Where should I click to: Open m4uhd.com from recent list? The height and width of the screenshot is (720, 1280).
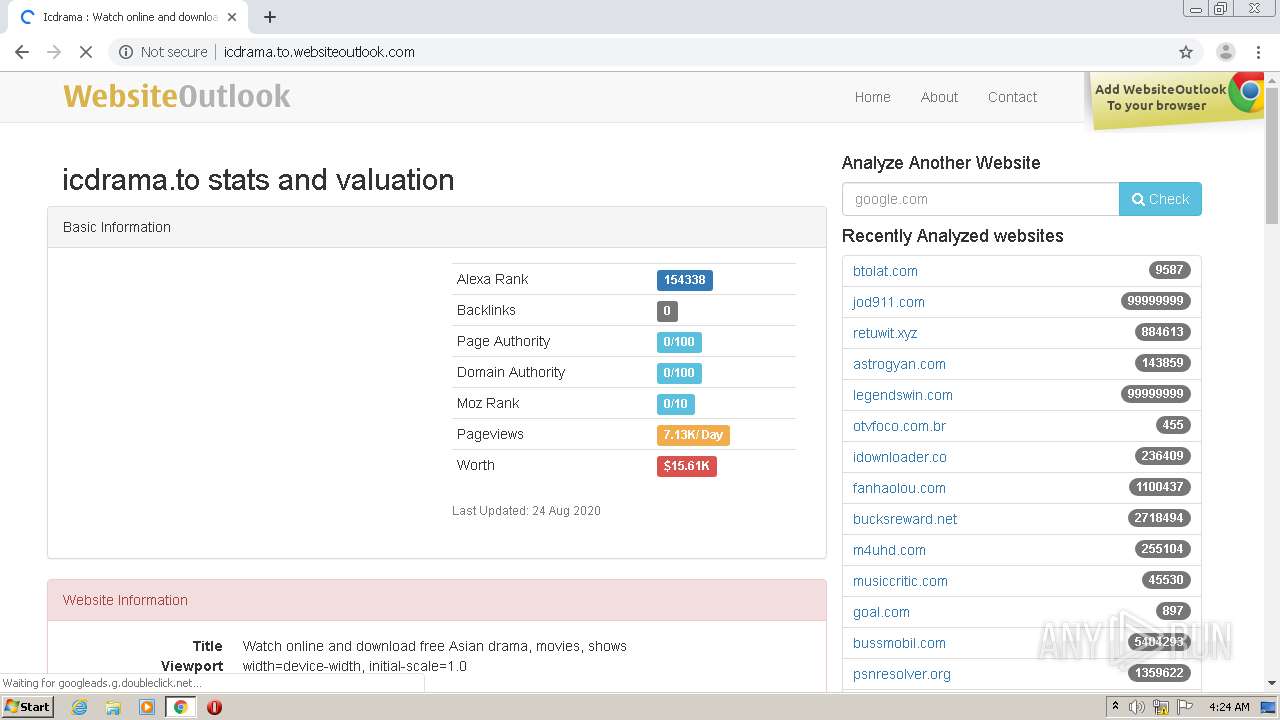pyautogui.click(x=889, y=550)
